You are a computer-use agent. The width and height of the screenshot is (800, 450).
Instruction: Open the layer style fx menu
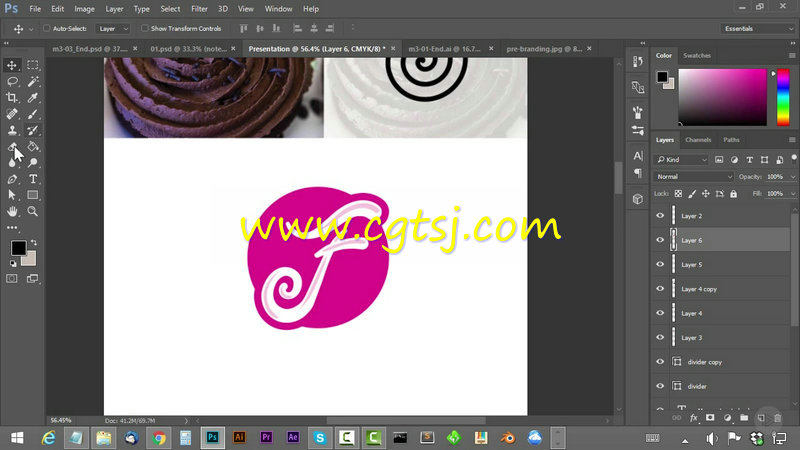pyautogui.click(x=693, y=418)
